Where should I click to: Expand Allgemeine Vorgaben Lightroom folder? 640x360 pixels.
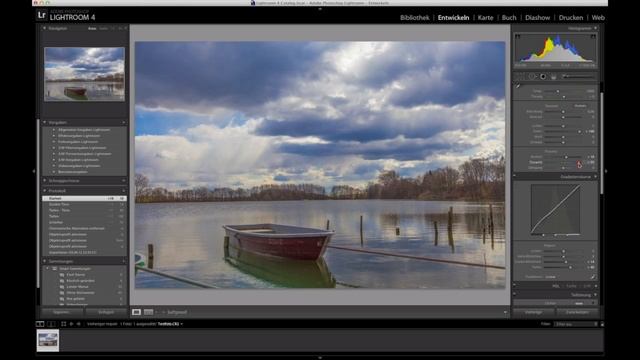click(x=53, y=130)
